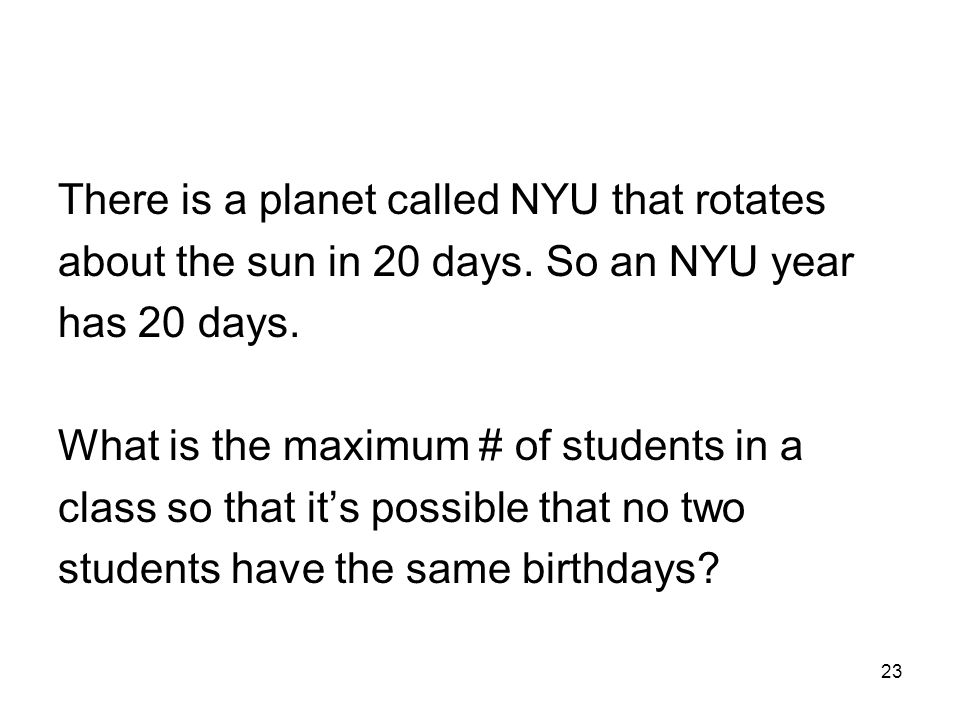
Task: Click the word "class"
Action: (x=107, y=508)
